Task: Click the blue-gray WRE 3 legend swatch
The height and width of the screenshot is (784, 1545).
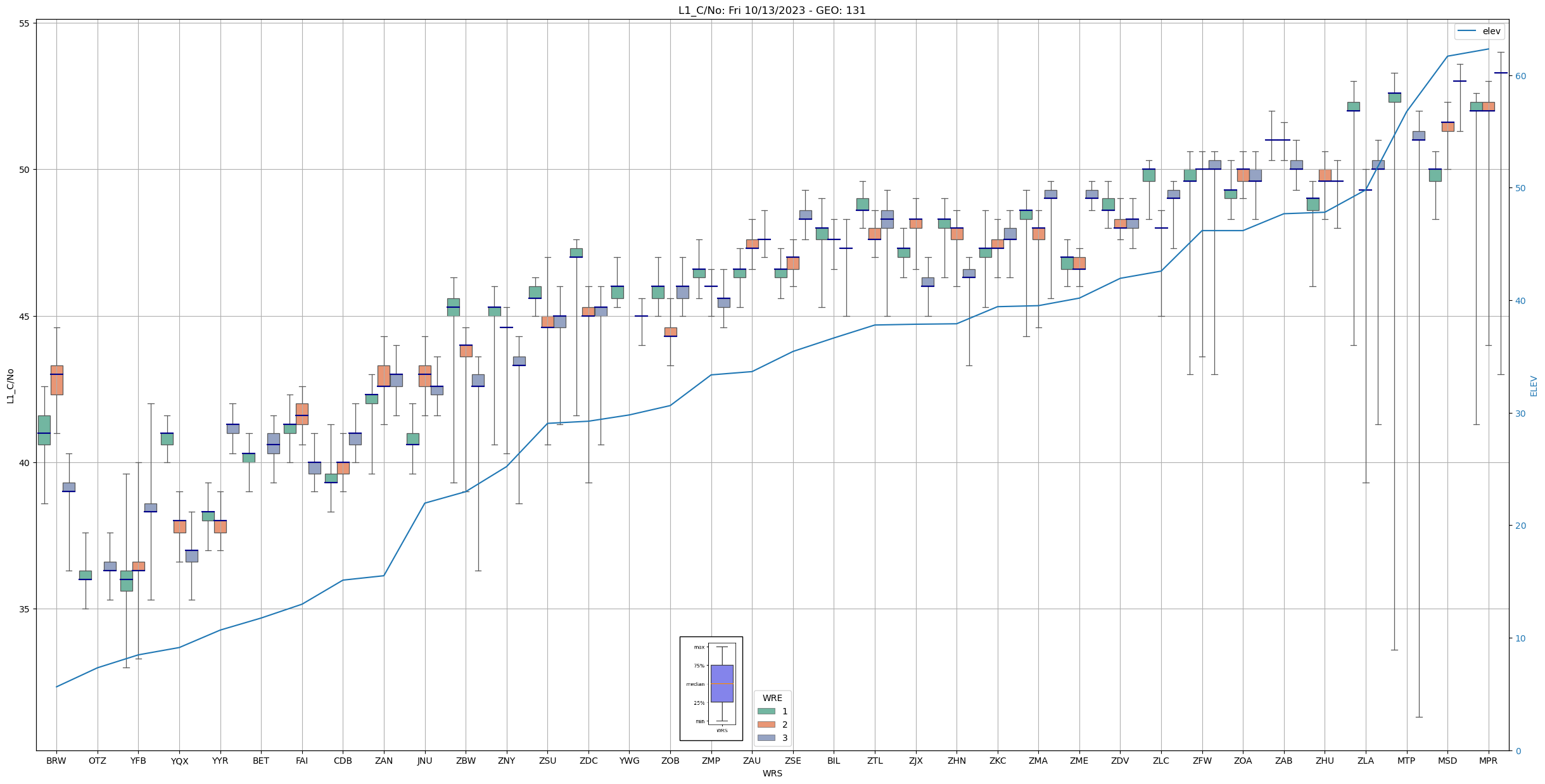Action: tap(766, 738)
